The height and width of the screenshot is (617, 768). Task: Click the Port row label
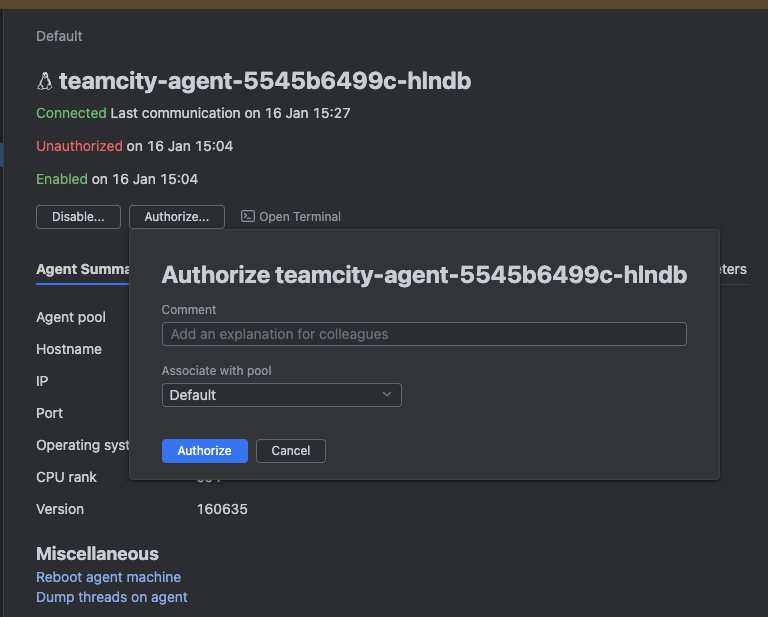[49, 413]
